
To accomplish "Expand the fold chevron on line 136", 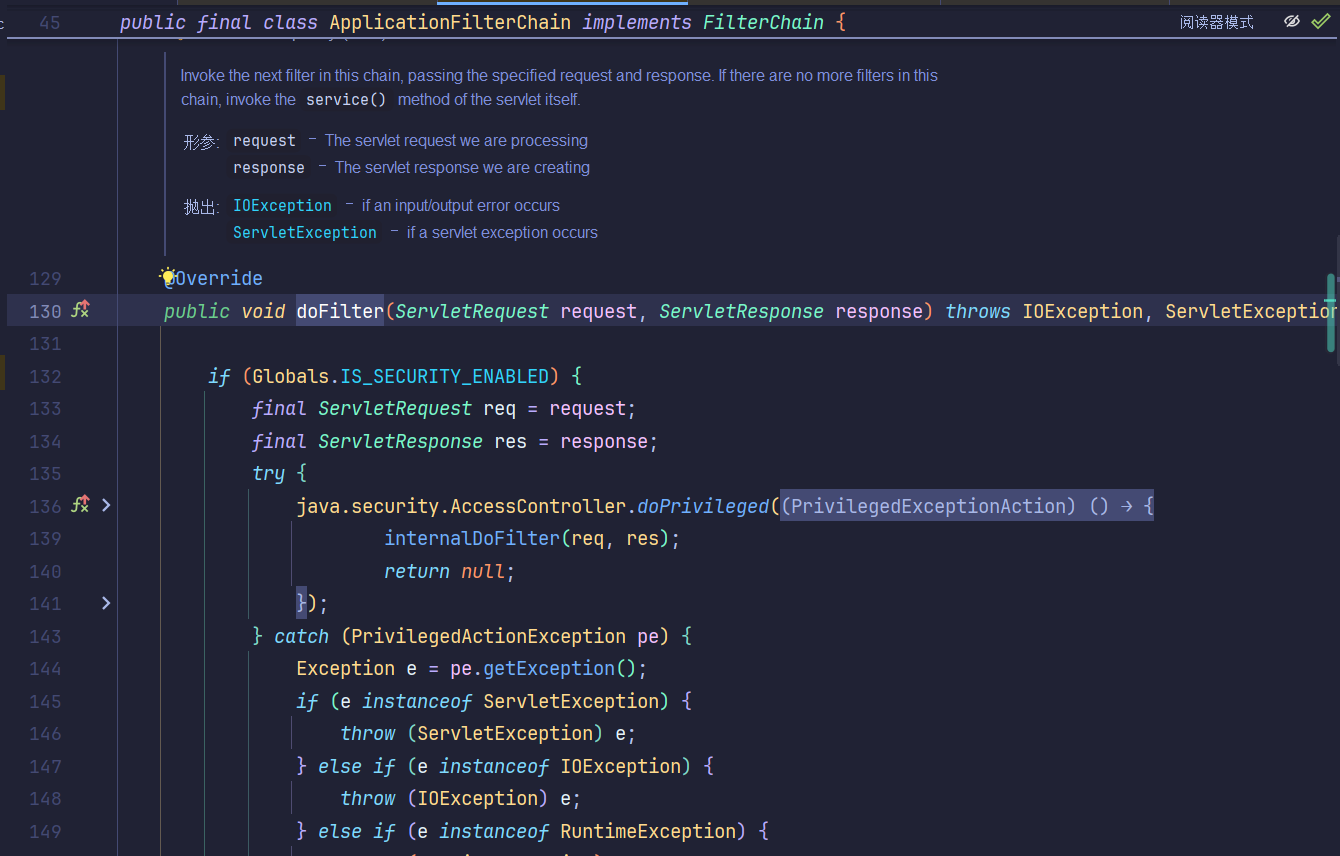I will (x=106, y=506).
